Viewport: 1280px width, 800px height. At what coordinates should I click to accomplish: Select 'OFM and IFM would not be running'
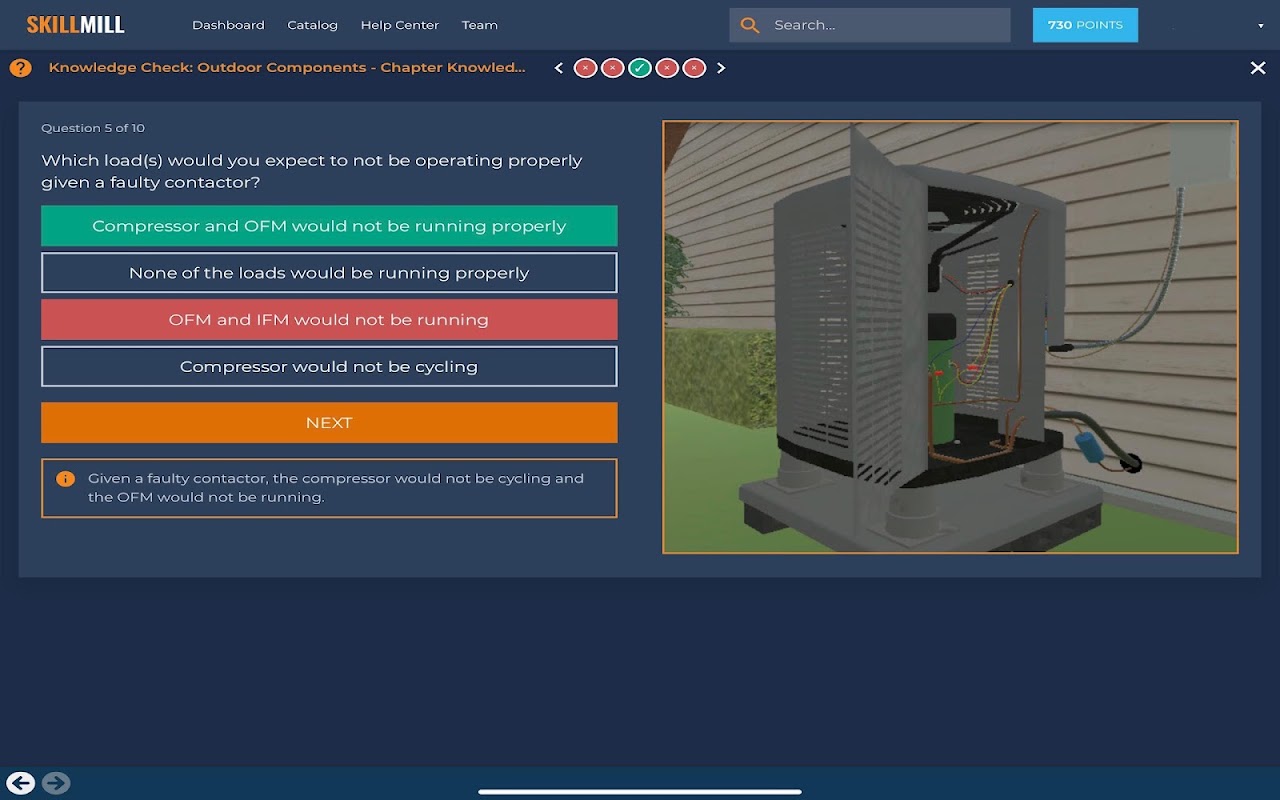[329, 320]
